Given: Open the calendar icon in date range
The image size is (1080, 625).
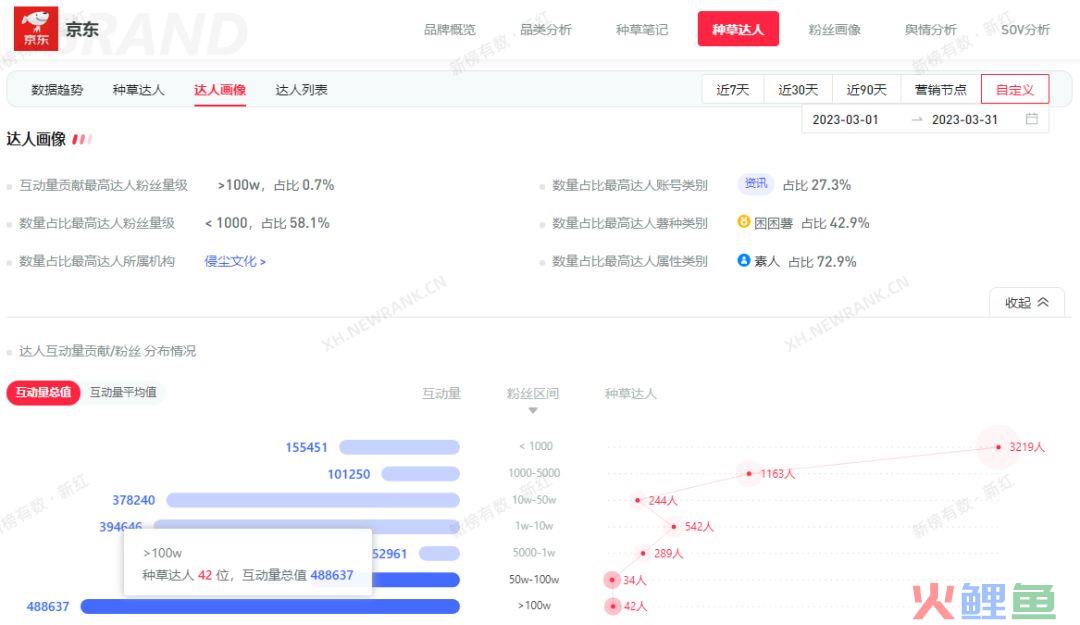Looking at the screenshot, I should 1031,119.
